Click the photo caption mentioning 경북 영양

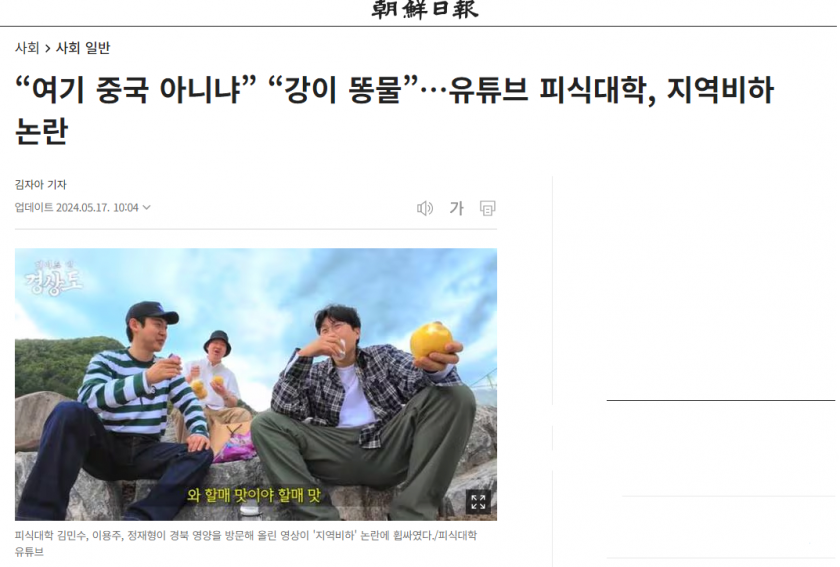245,543
